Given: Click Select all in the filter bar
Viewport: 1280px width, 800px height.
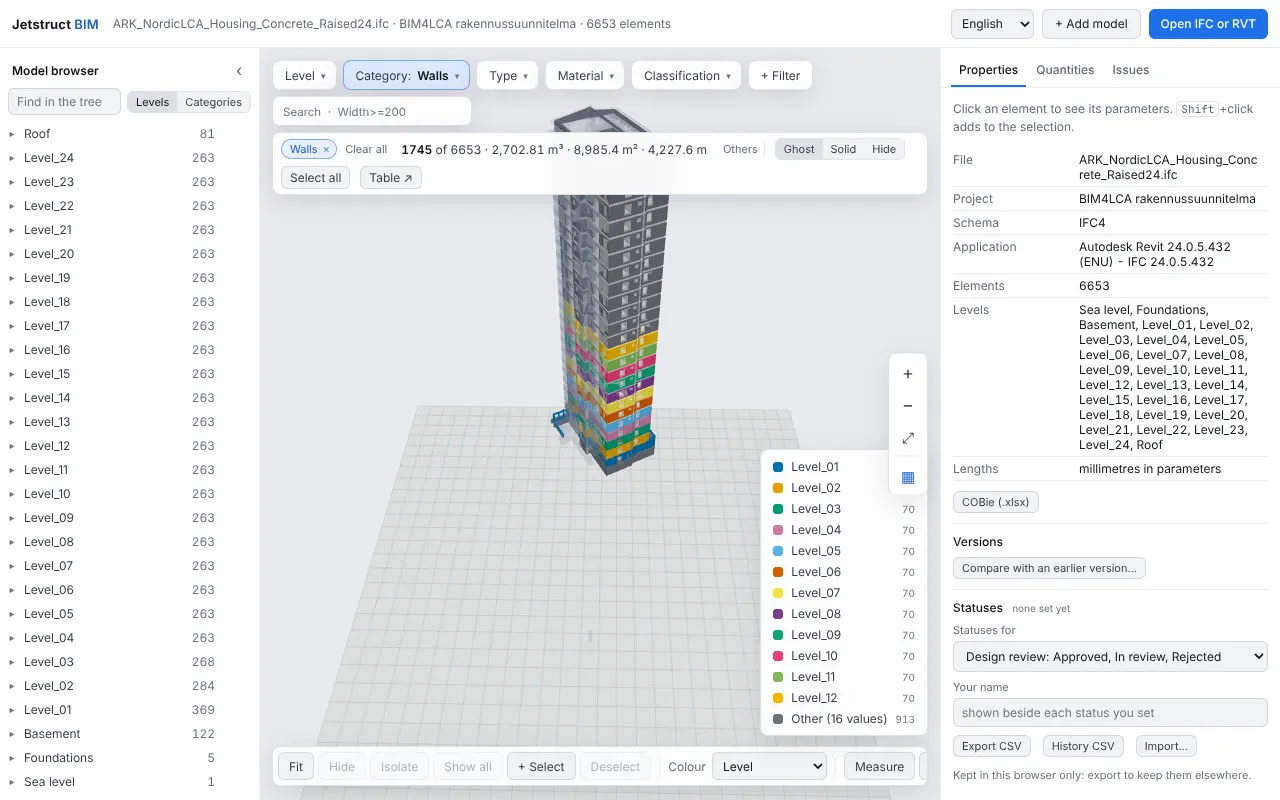Looking at the screenshot, I should [x=316, y=178].
